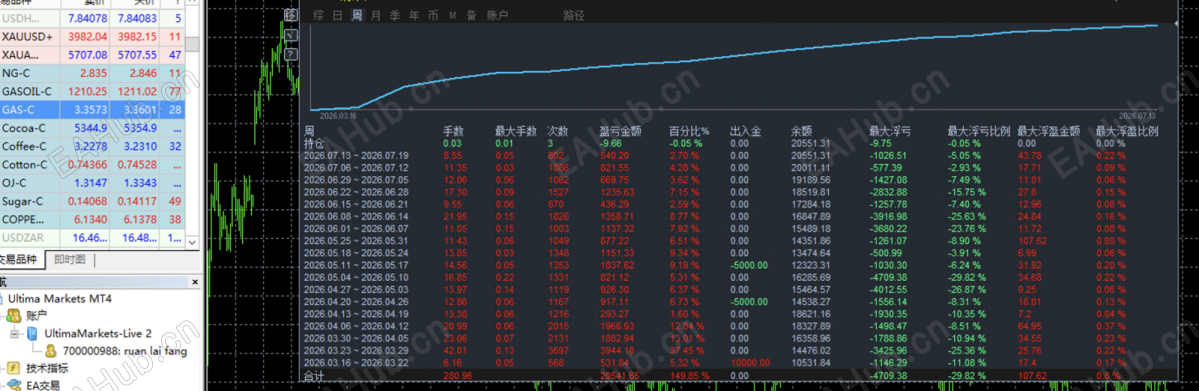Click the 百分比% column header
The width and height of the screenshot is (1199, 391).
(689, 132)
